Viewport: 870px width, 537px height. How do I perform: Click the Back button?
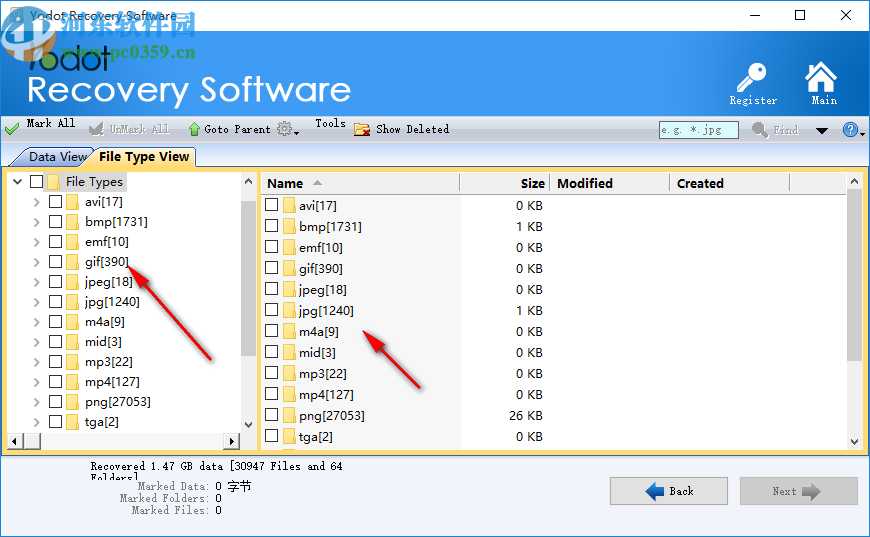tap(669, 491)
